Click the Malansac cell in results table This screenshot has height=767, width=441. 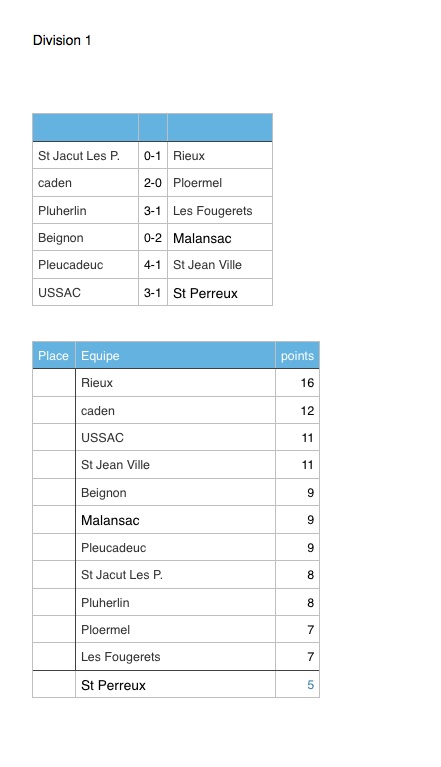click(220, 238)
